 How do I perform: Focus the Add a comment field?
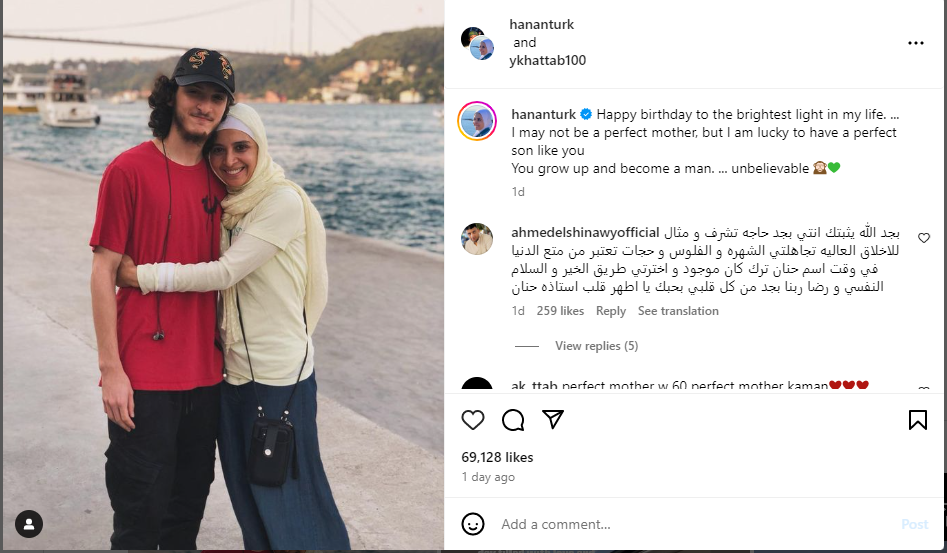pos(695,524)
